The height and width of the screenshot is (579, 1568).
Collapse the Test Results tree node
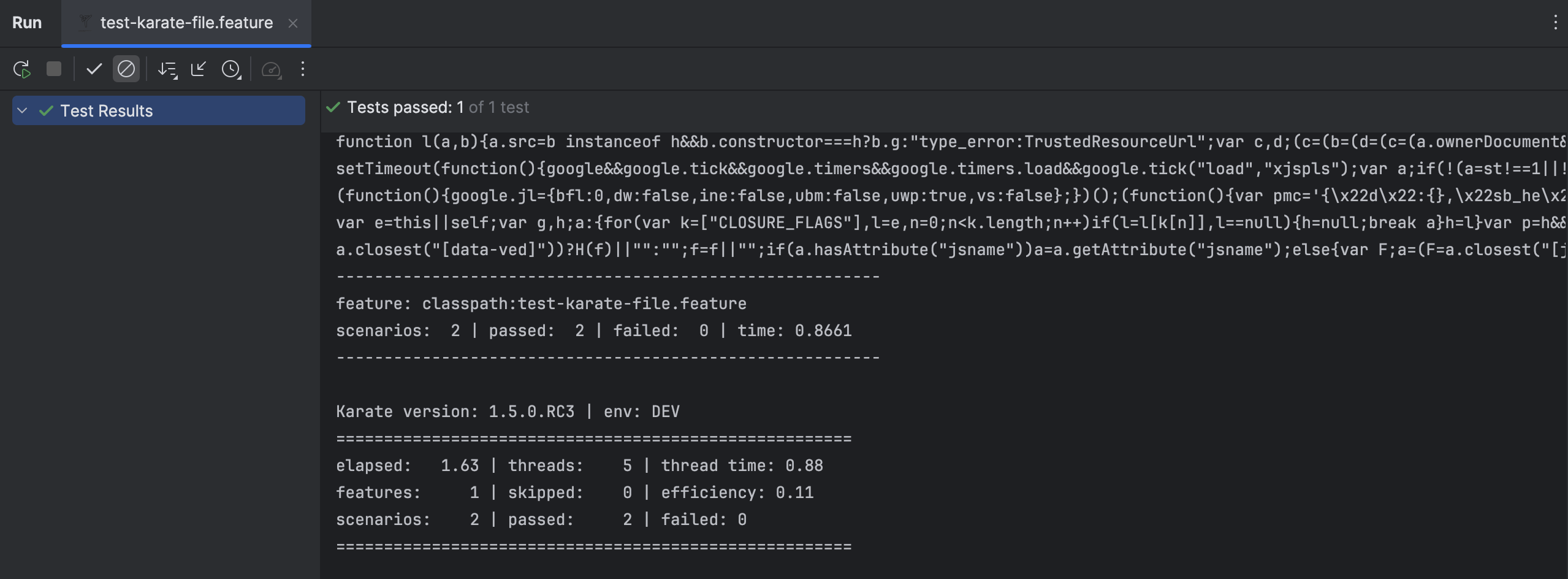[x=22, y=110]
